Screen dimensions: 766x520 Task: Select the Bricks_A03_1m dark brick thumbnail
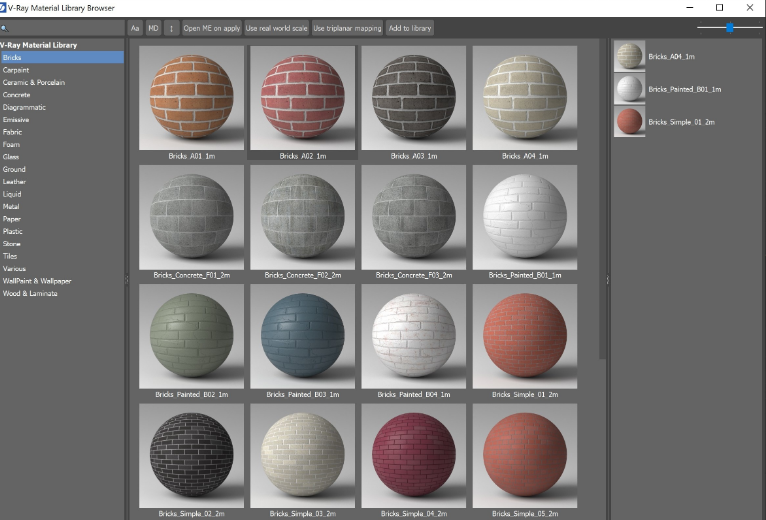click(414, 98)
